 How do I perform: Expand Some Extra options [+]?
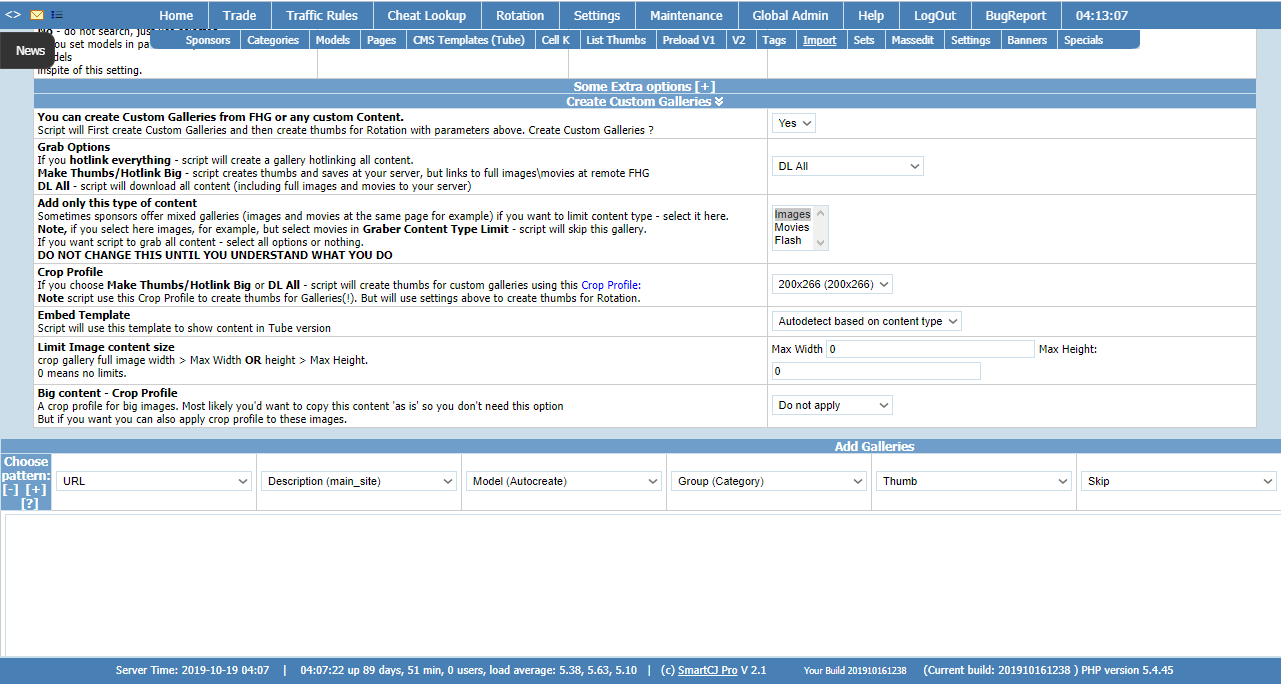644,87
